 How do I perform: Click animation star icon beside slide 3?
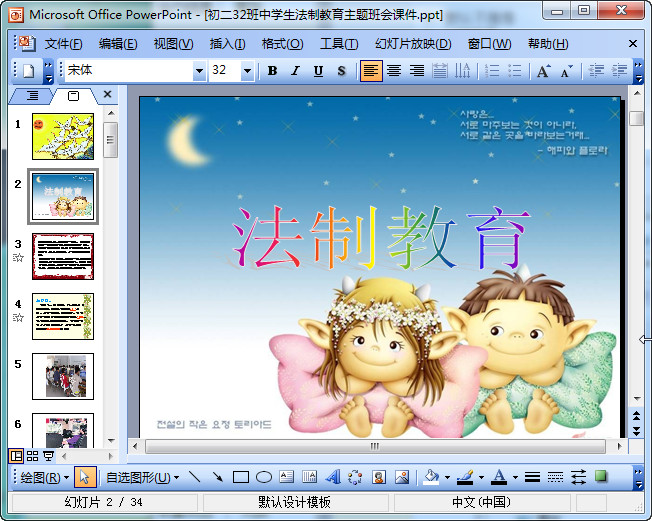pos(18,258)
